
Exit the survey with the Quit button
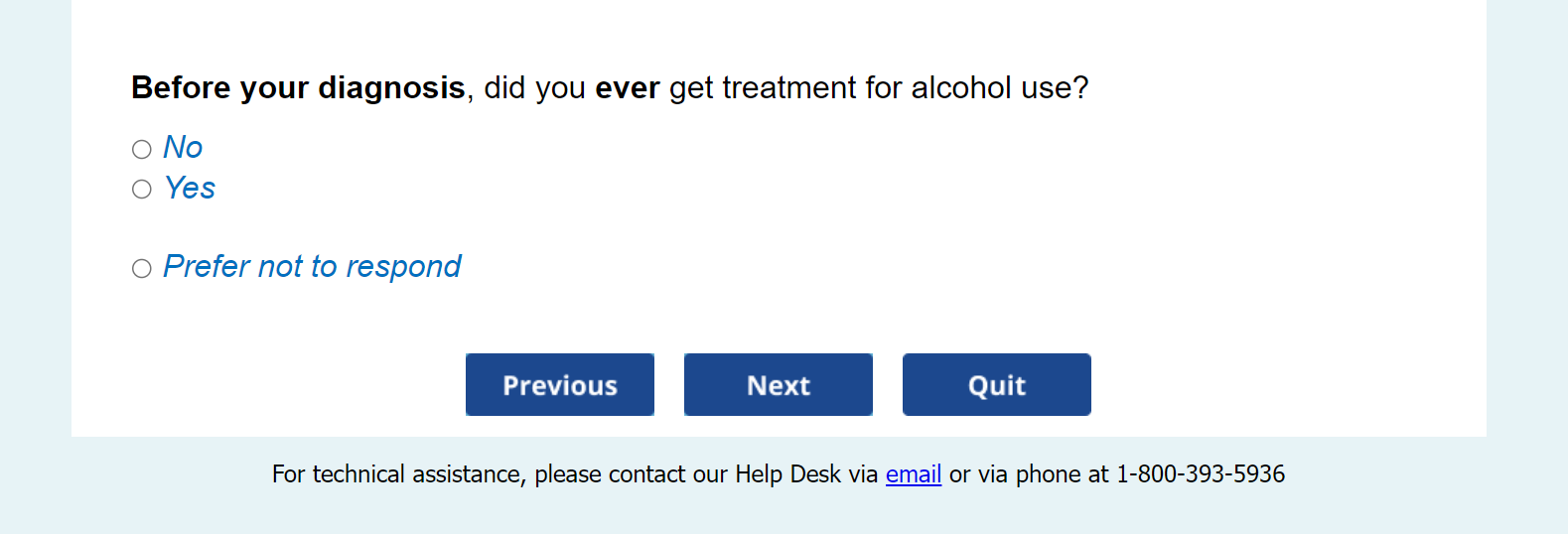(996, 385)
